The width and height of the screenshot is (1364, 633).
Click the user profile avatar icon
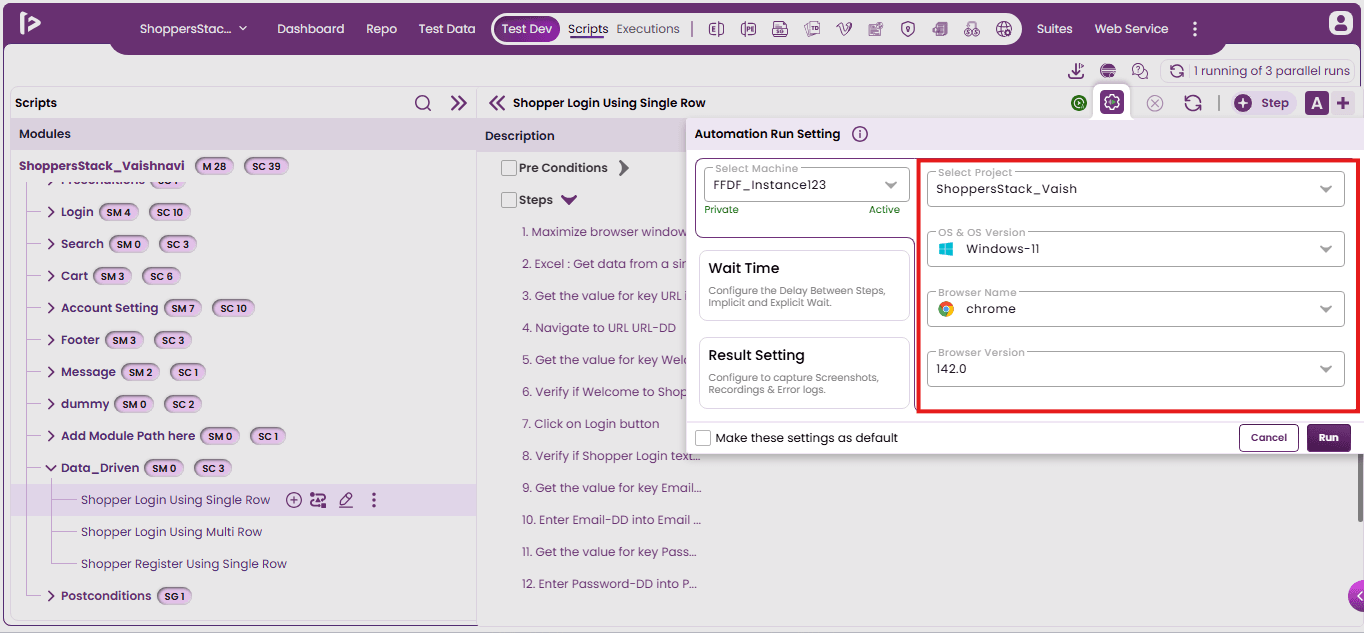tap(1340, 23)
